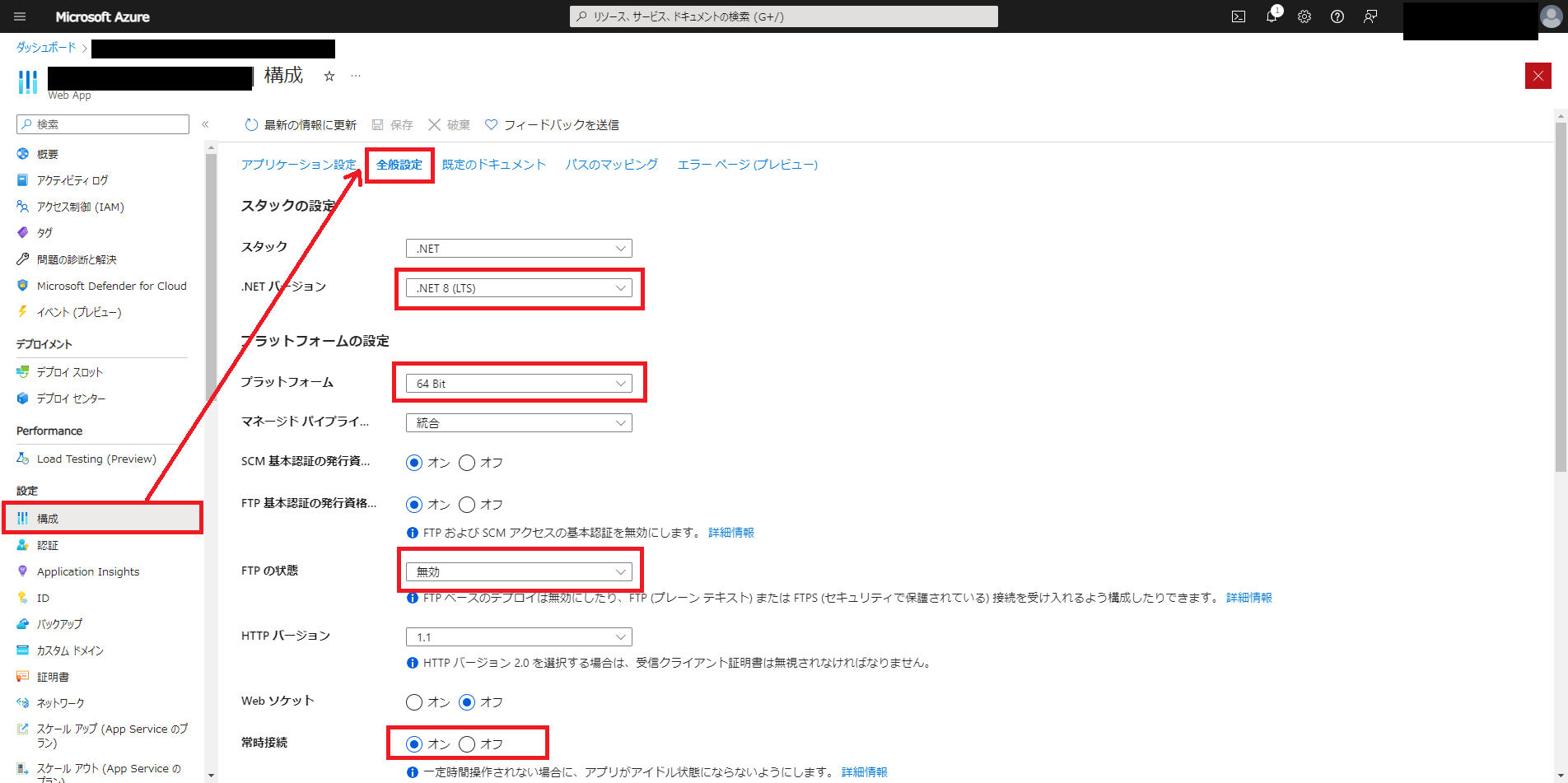
Task: Open Application Insights in sidebar
Action: pyautogui.click(x=88, y=571)
